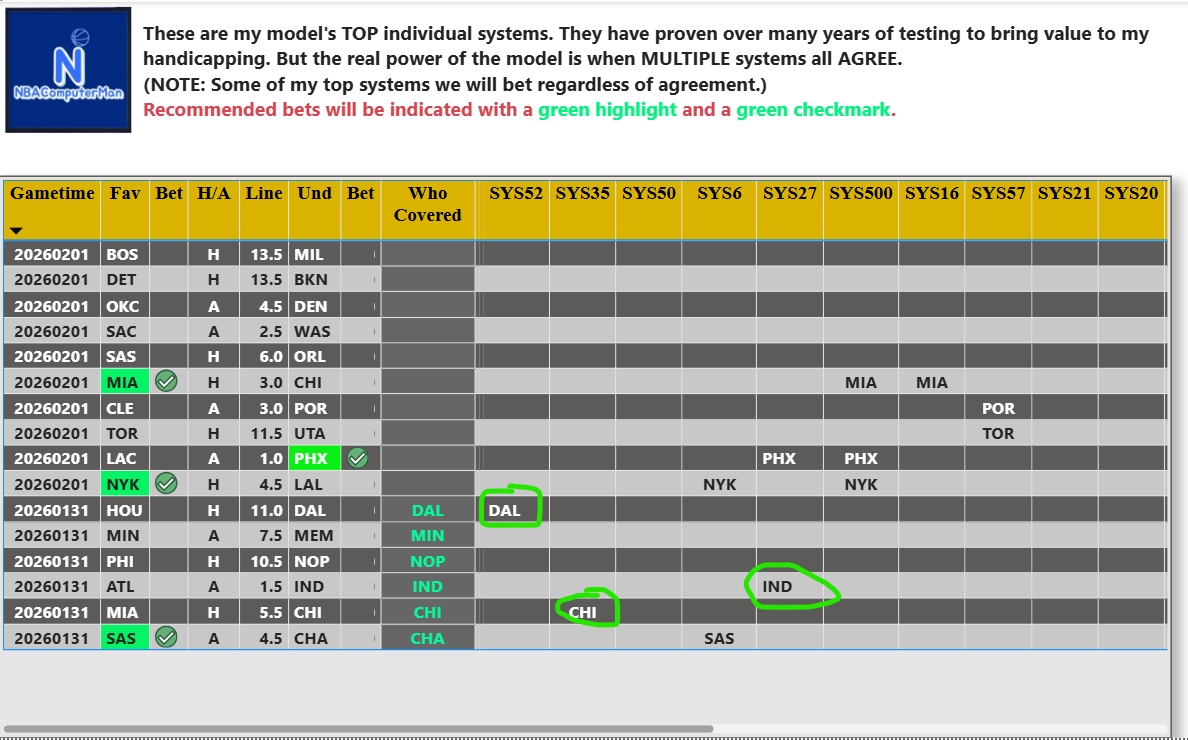Click the DAL pick under SYS52
Viewport: 1188px width, 740px height.
point(505,510)
